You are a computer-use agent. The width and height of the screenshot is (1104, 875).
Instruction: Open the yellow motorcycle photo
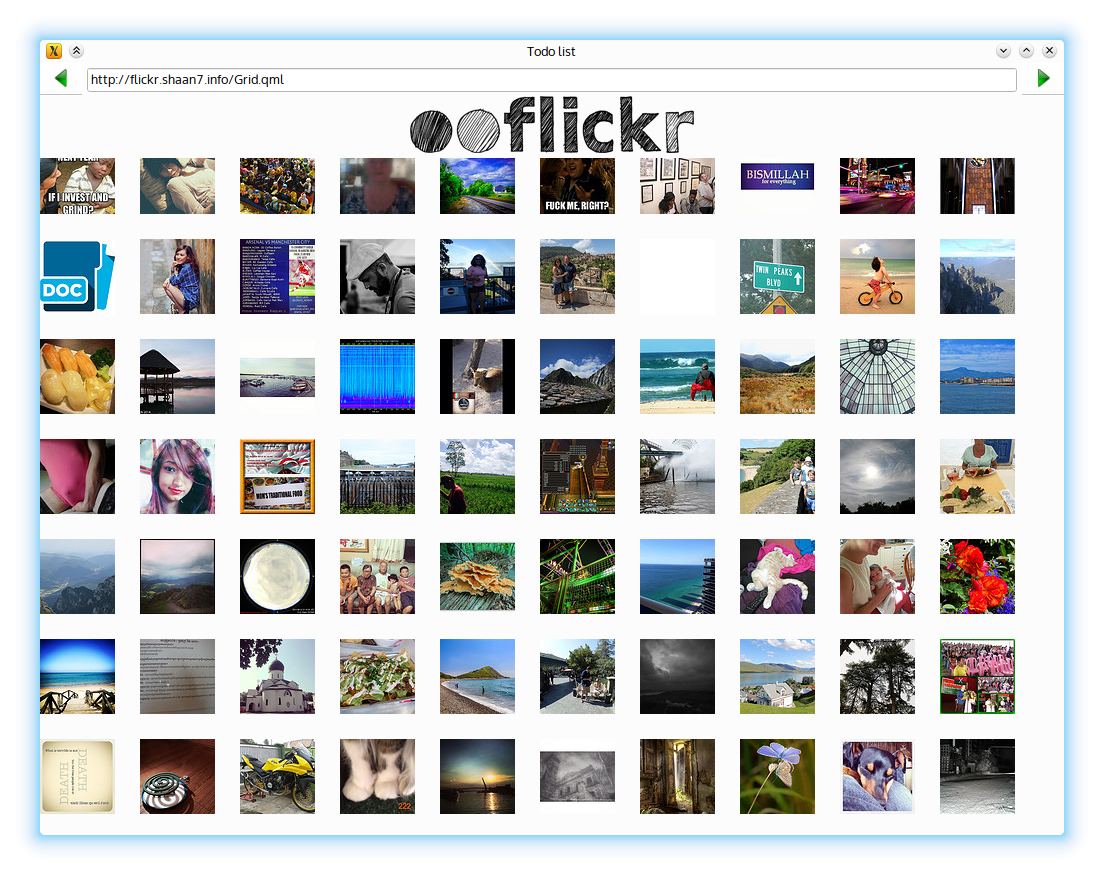(277, 777)
